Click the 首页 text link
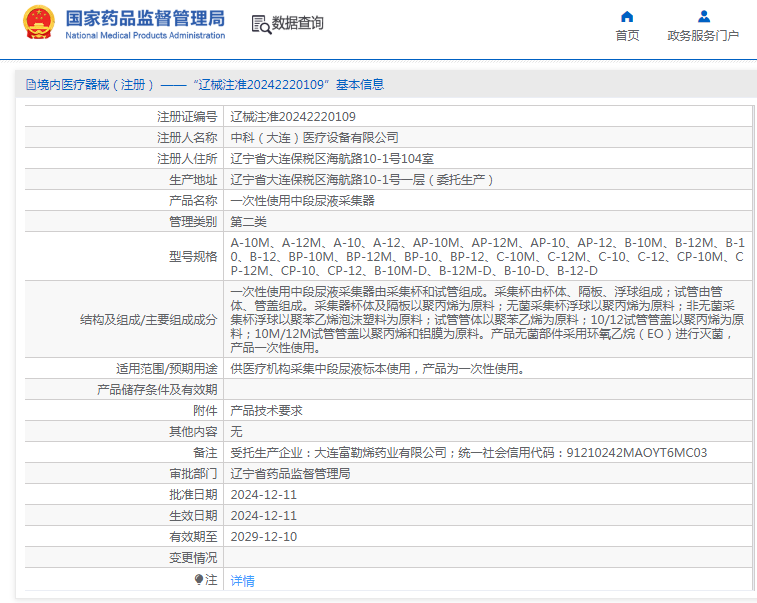 [x=627, y=36]
